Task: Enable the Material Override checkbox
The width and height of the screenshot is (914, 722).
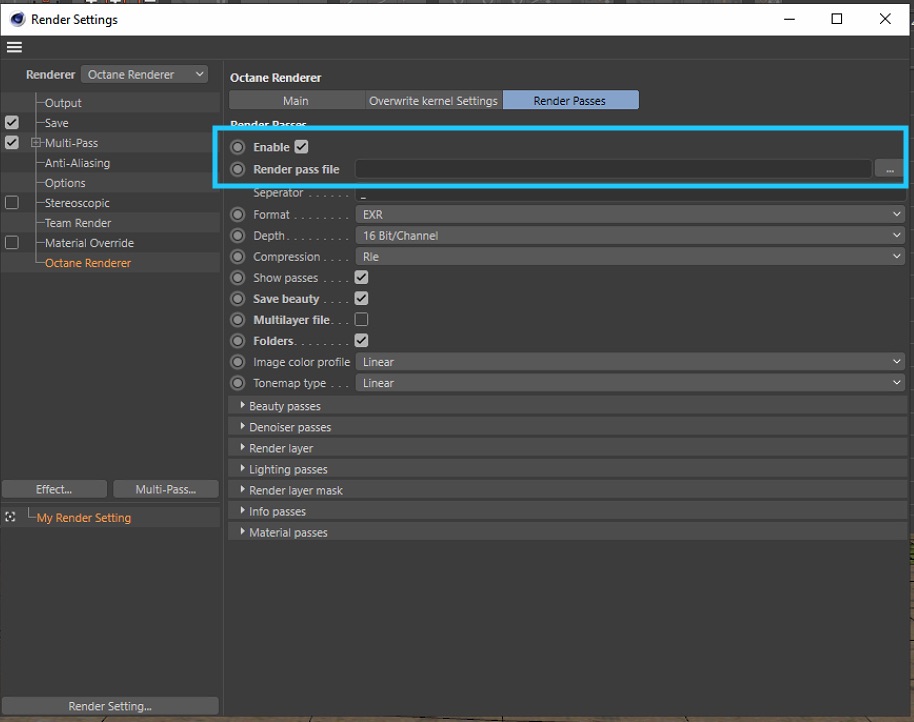Action: (12, 242)
